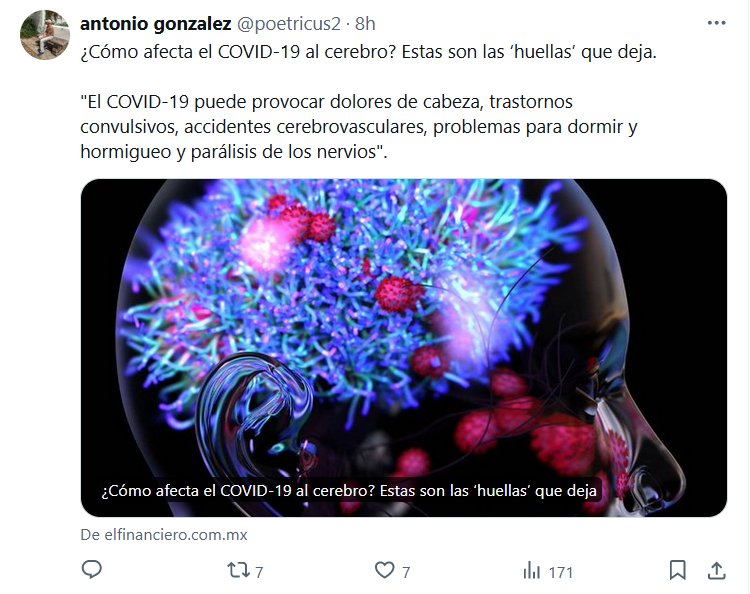This screenshot has height=594, width=750.
Task: View analytics via the bar chart icon
Action: (532, 571)
